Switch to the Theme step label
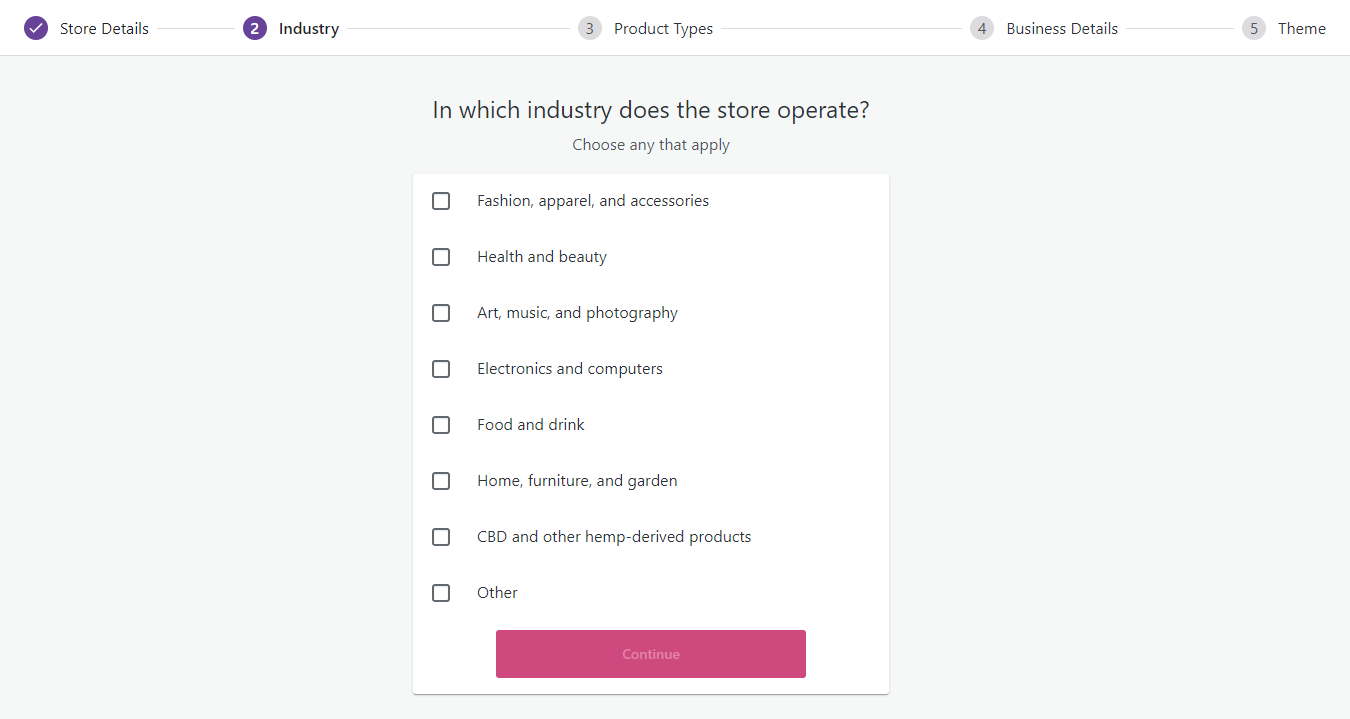Screen dimensions: 1350x719 tap(1302, 28)
